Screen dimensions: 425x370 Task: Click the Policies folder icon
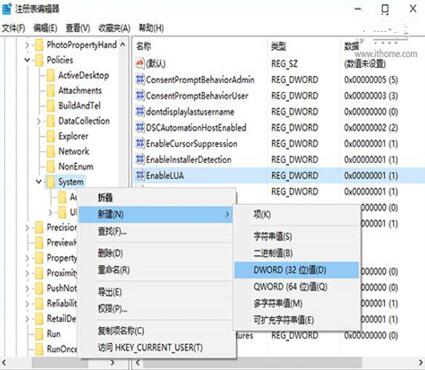coord(39,60)
